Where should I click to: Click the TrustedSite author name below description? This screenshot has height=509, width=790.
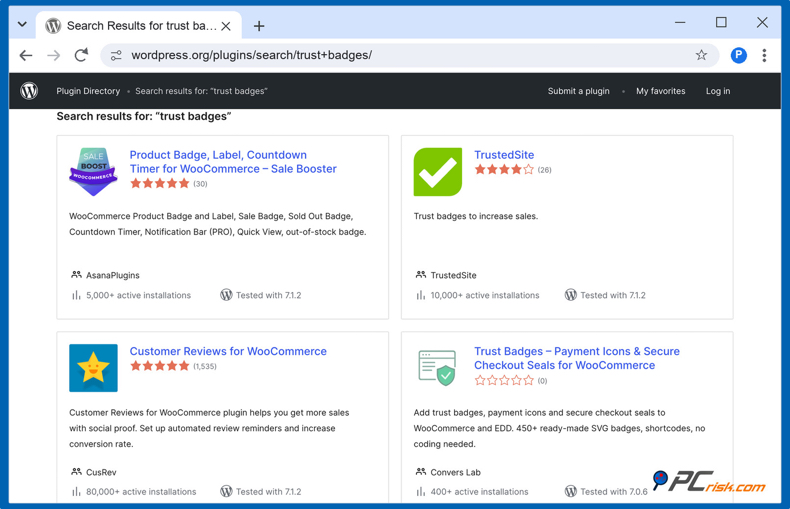tap(453, 275)
